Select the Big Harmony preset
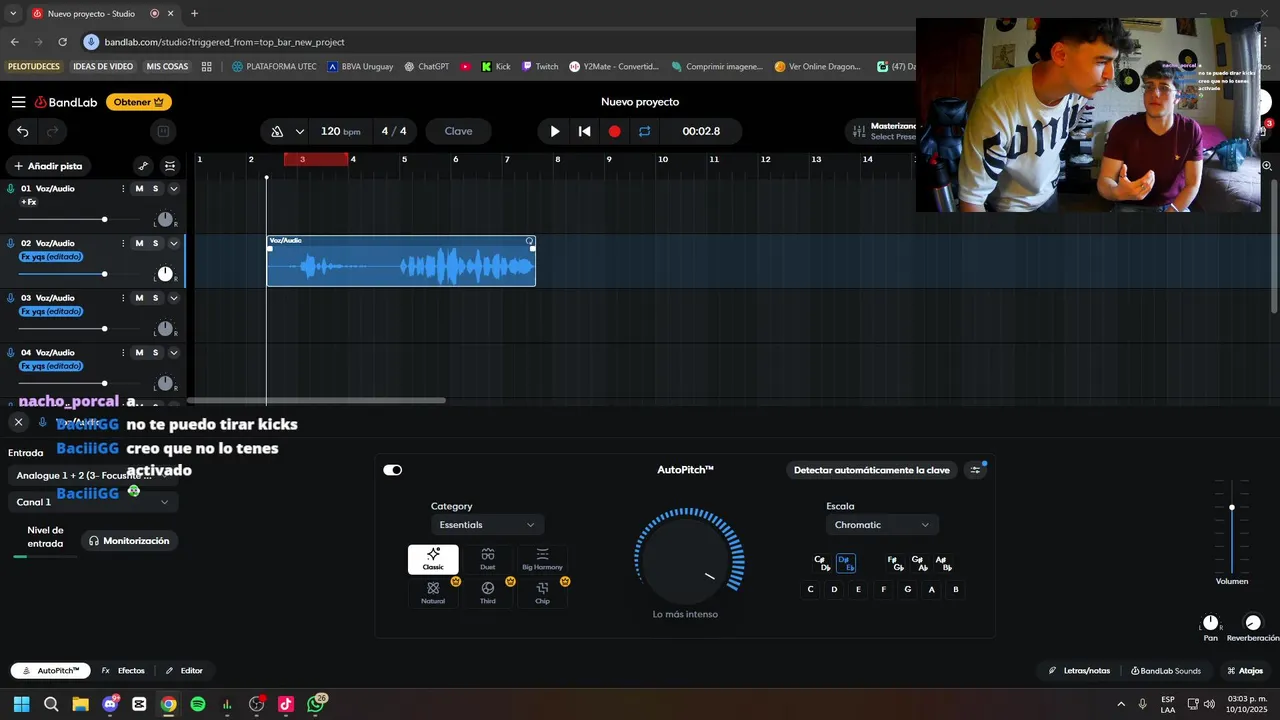 tap(542, 560)
